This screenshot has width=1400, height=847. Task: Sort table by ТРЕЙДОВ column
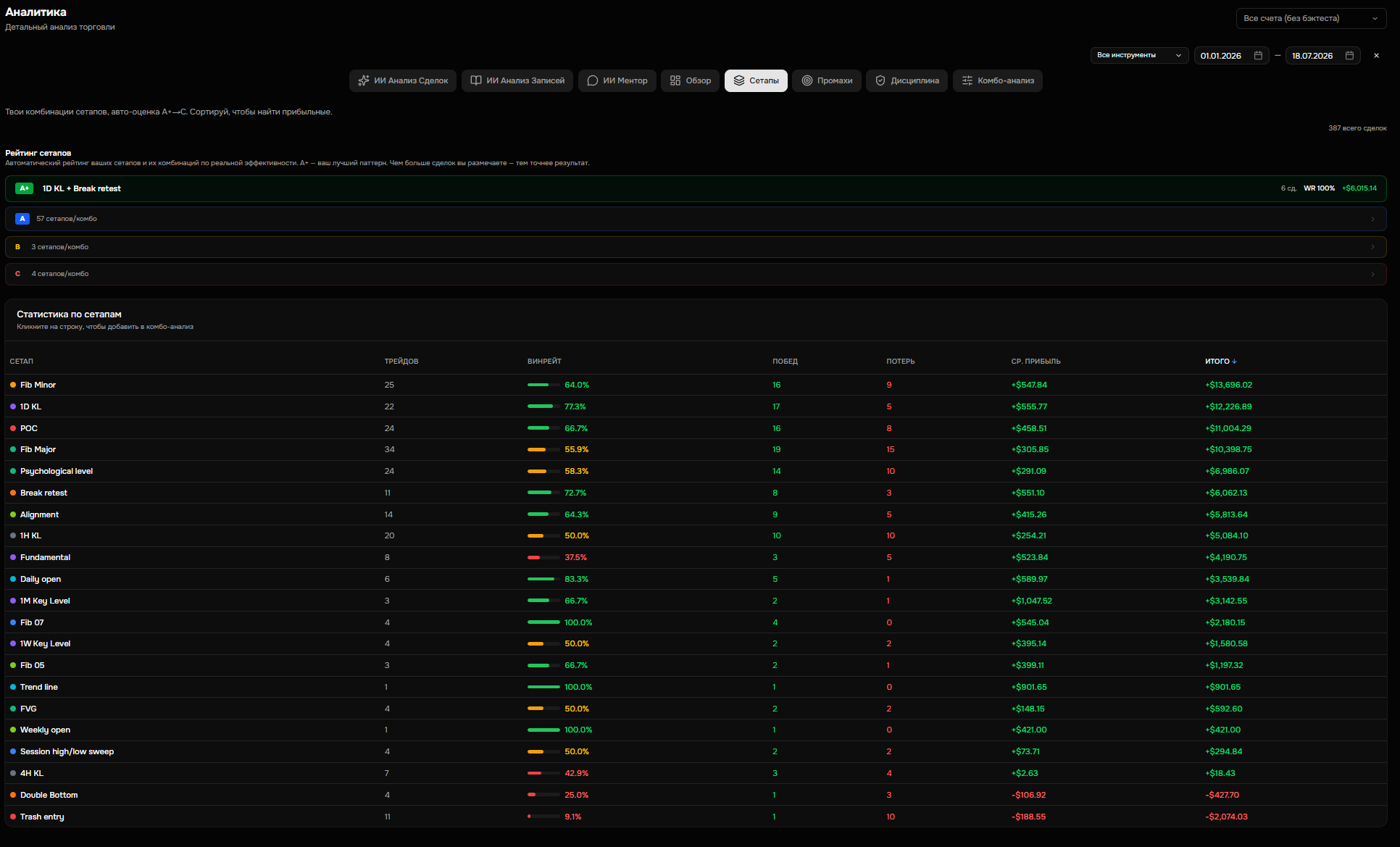401,362
